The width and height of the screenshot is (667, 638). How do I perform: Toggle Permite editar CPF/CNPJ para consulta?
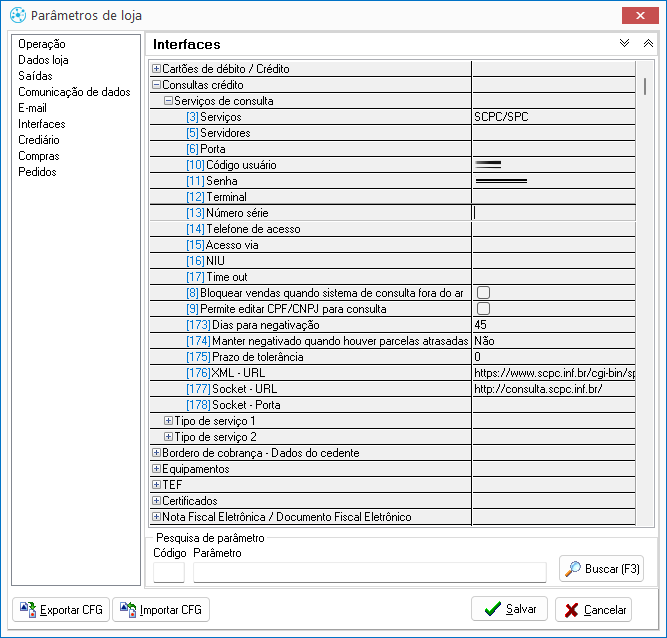coord(483,309)
